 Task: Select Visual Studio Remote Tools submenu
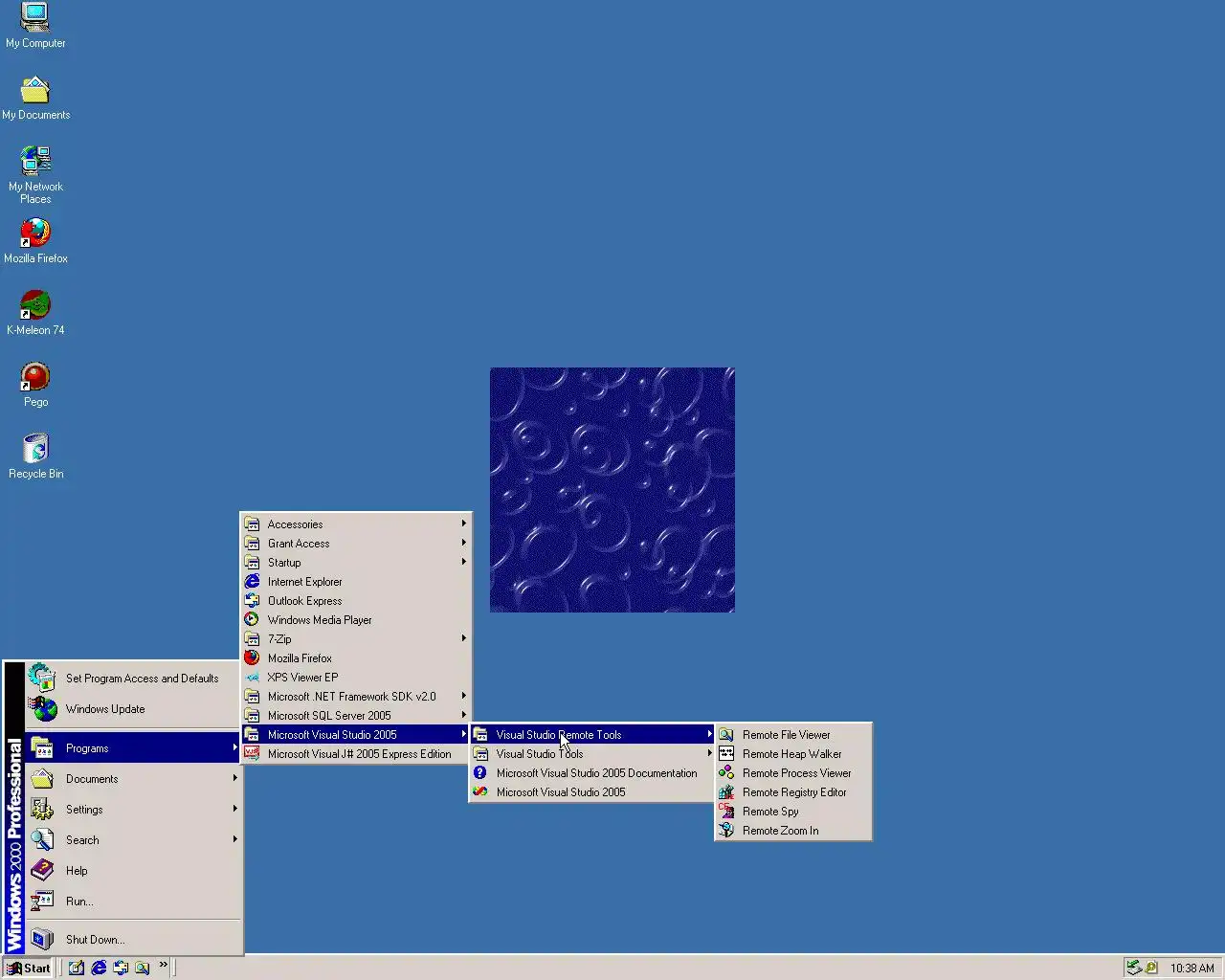592,735
